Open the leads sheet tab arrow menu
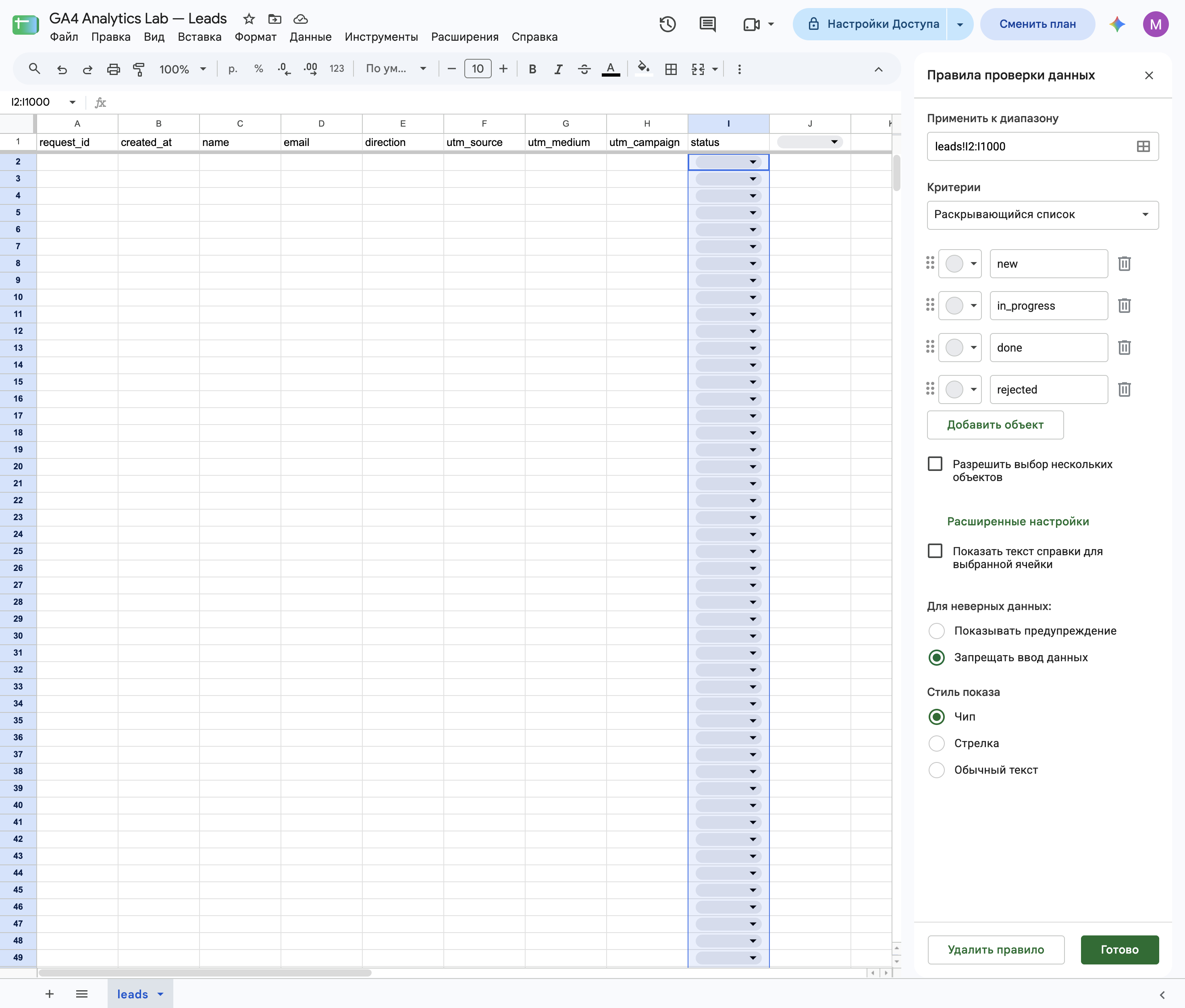 (160, 994)
